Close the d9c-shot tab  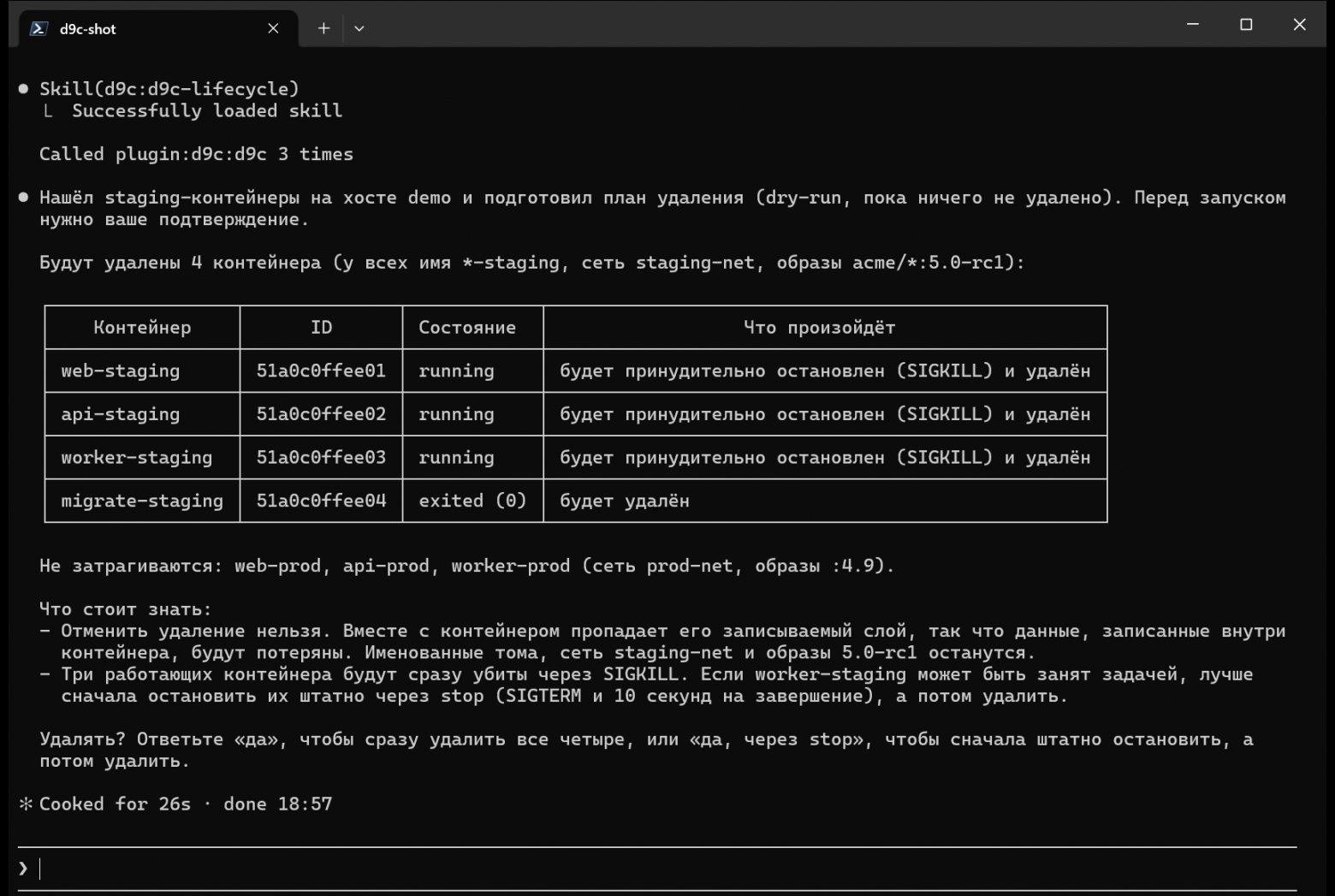(273, 28)
